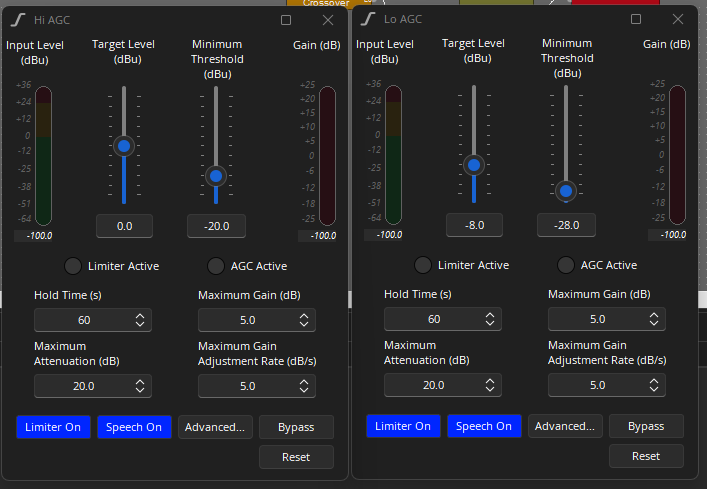The height and width of the screenshot is (489, 707).
Task: Maximize the Hi AGC window
Action: pyautogui.click(x=286, y=20)
